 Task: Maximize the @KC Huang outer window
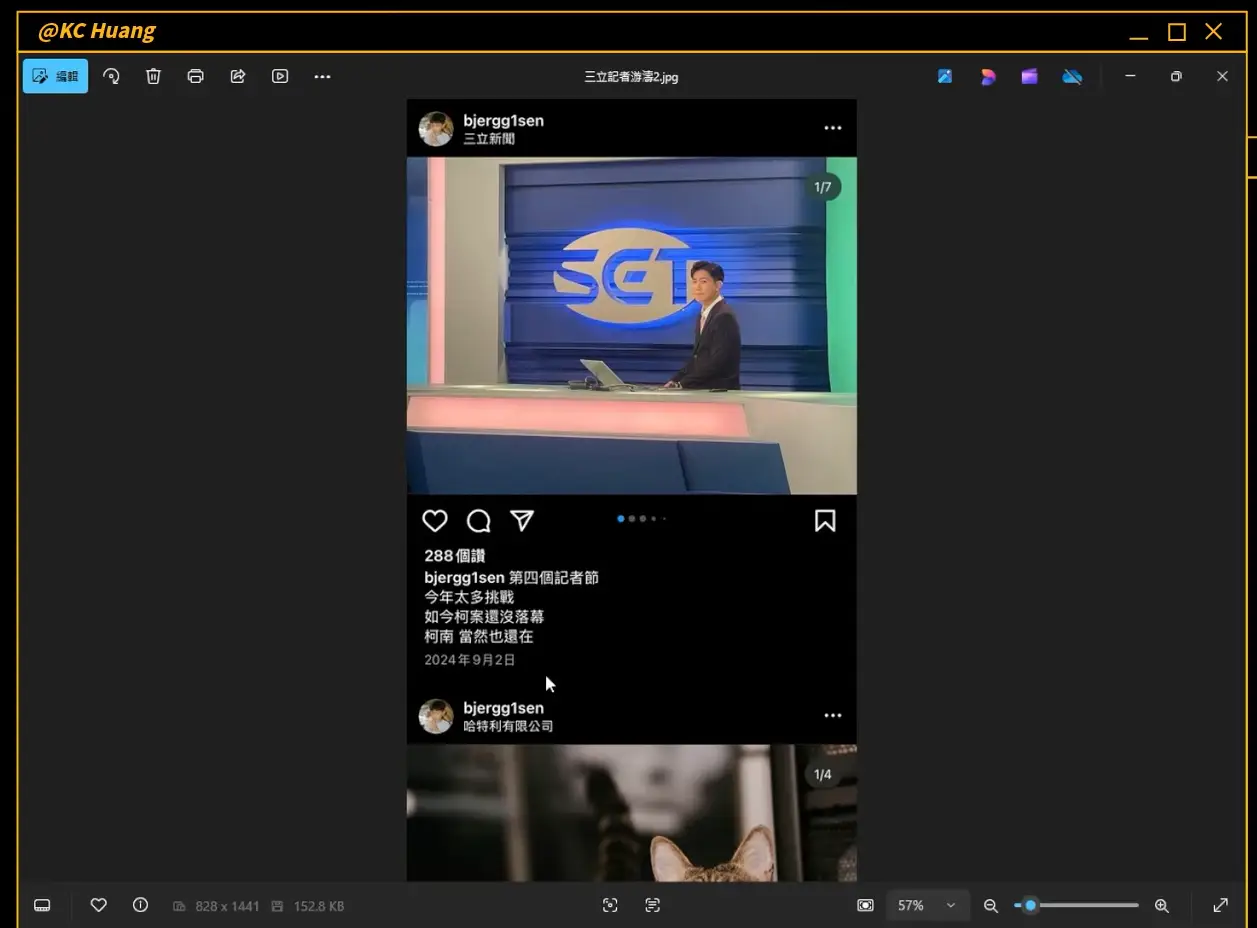click(1177, 32)
